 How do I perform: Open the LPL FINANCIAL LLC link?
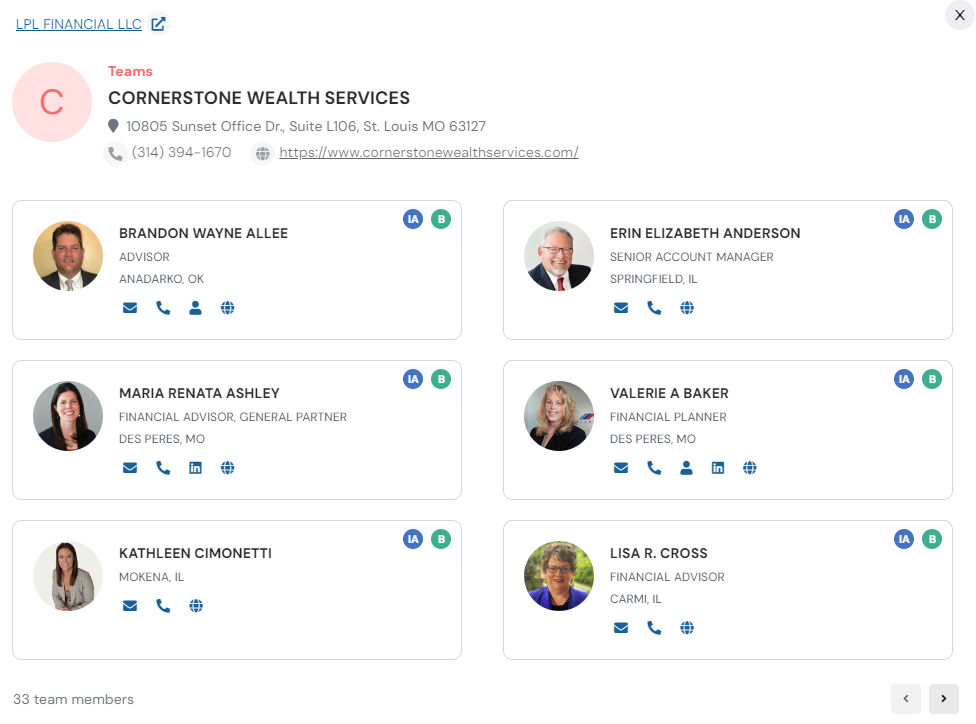coord(79,24)
